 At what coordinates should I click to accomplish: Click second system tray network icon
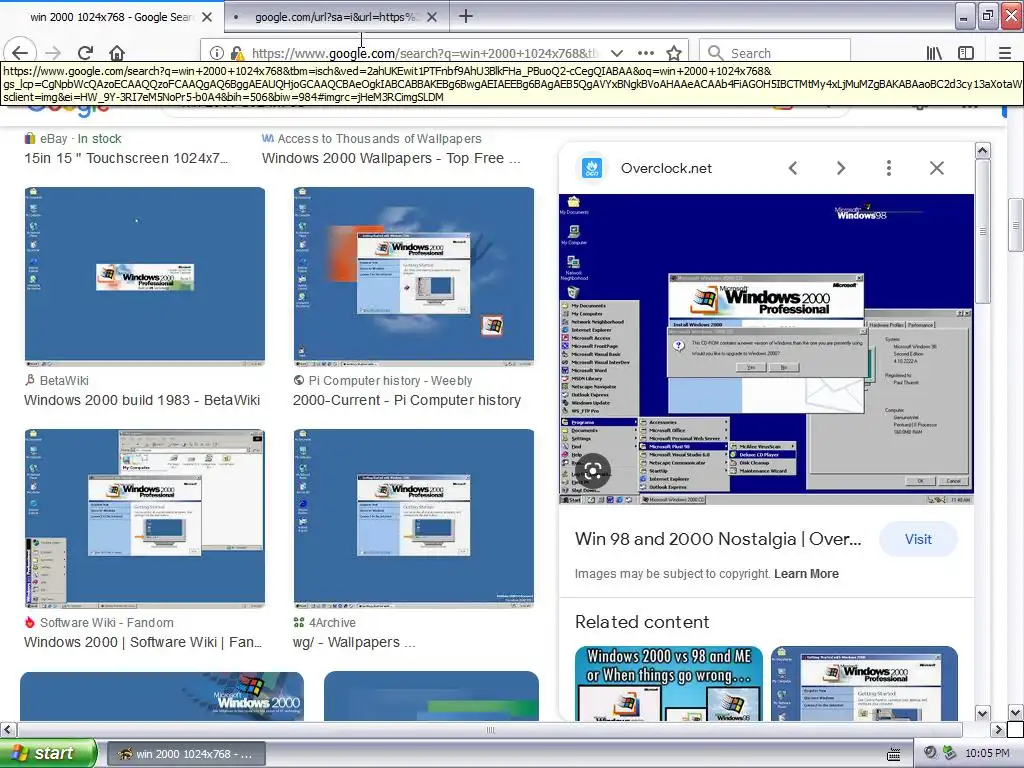[950, 753]
